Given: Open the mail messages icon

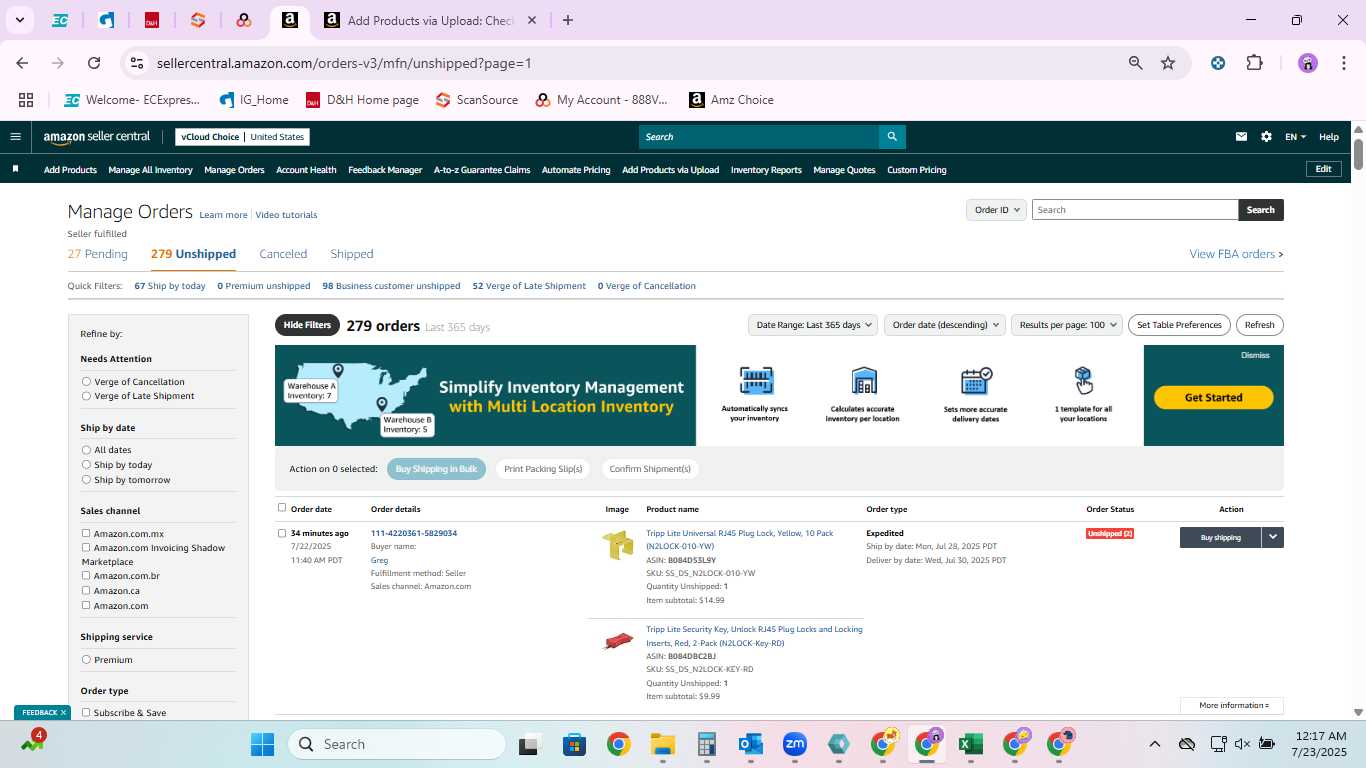Looking at the screenshot, I should click(x=1242, y=137).
